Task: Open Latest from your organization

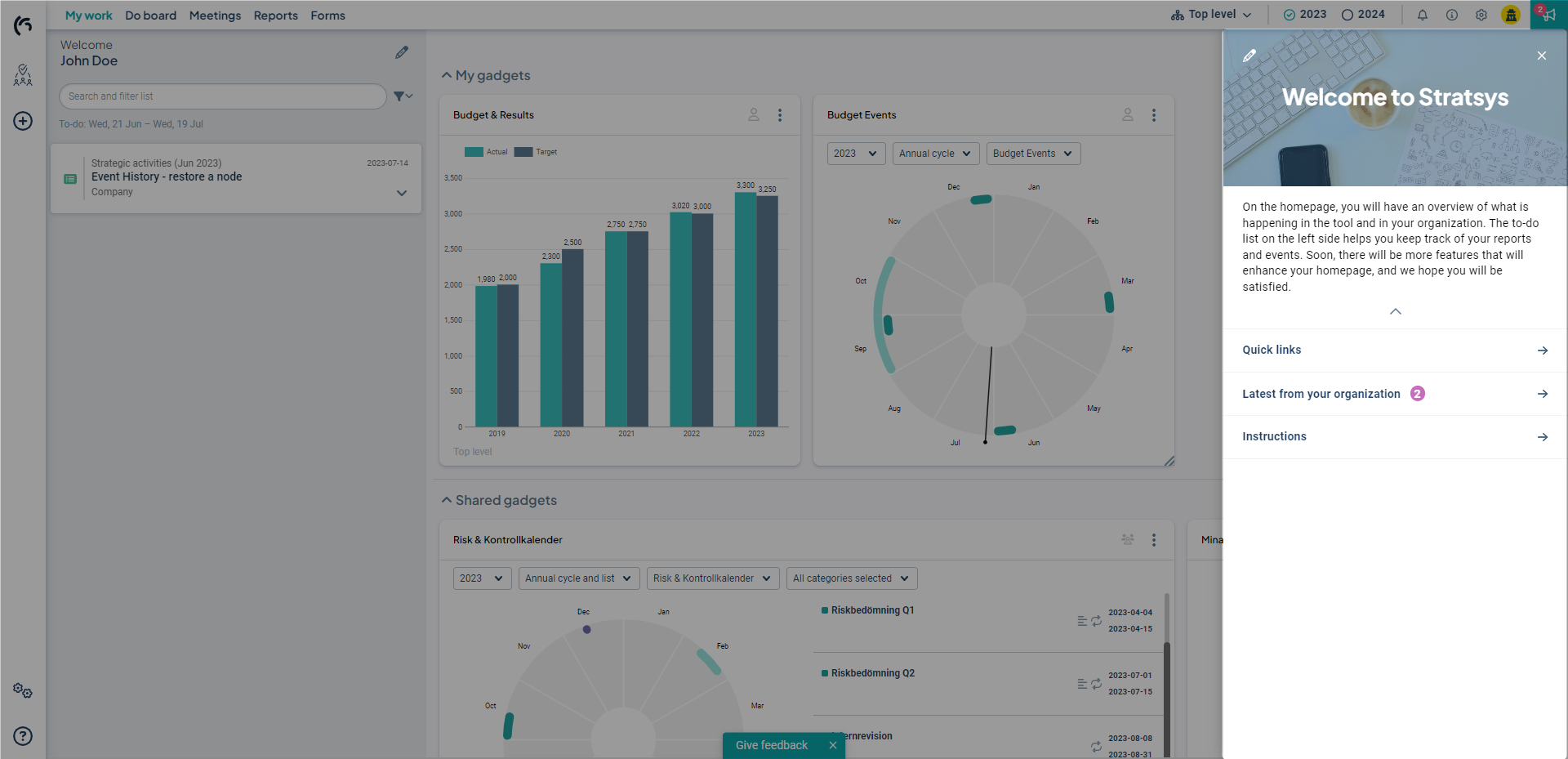Action: [1395, 394]
